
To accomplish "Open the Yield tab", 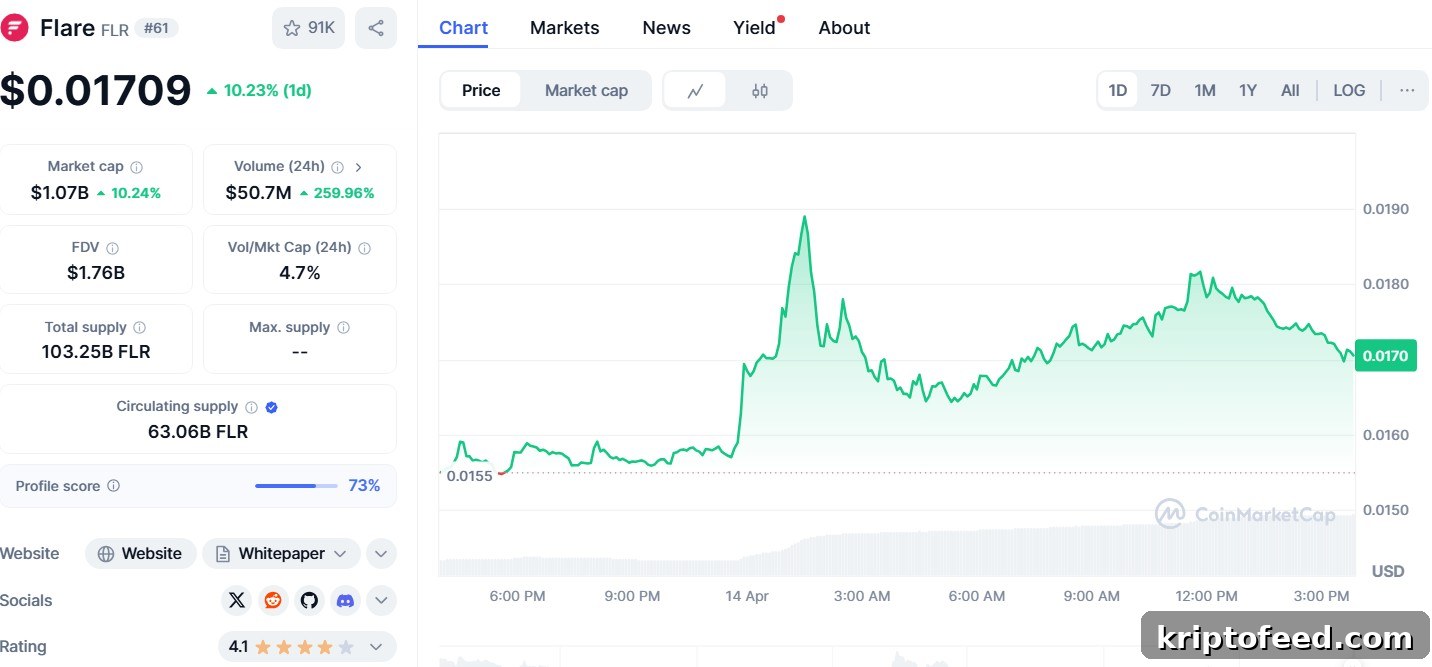I will pos(755,28).
